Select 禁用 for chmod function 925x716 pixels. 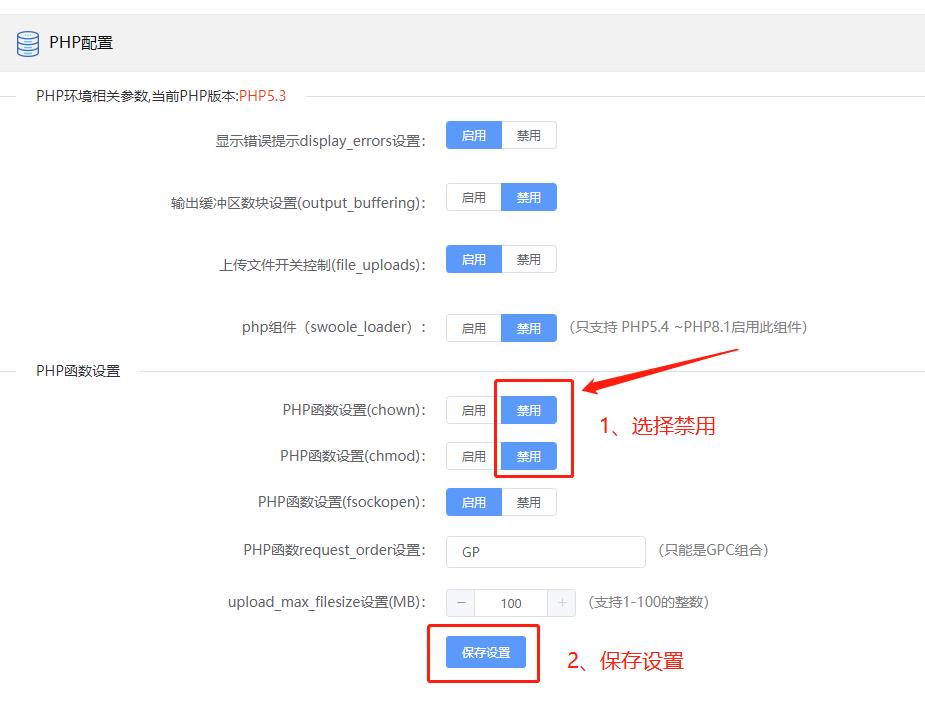click(x=529, y=456)
